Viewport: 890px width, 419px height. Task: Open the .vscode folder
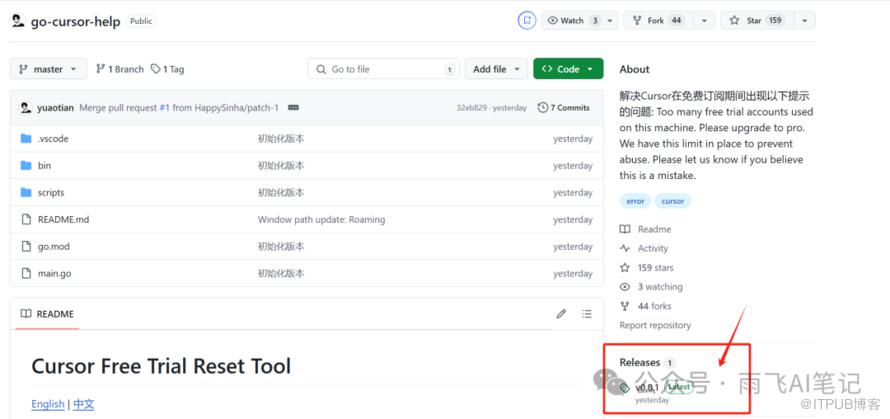click(x=53, y=139)
